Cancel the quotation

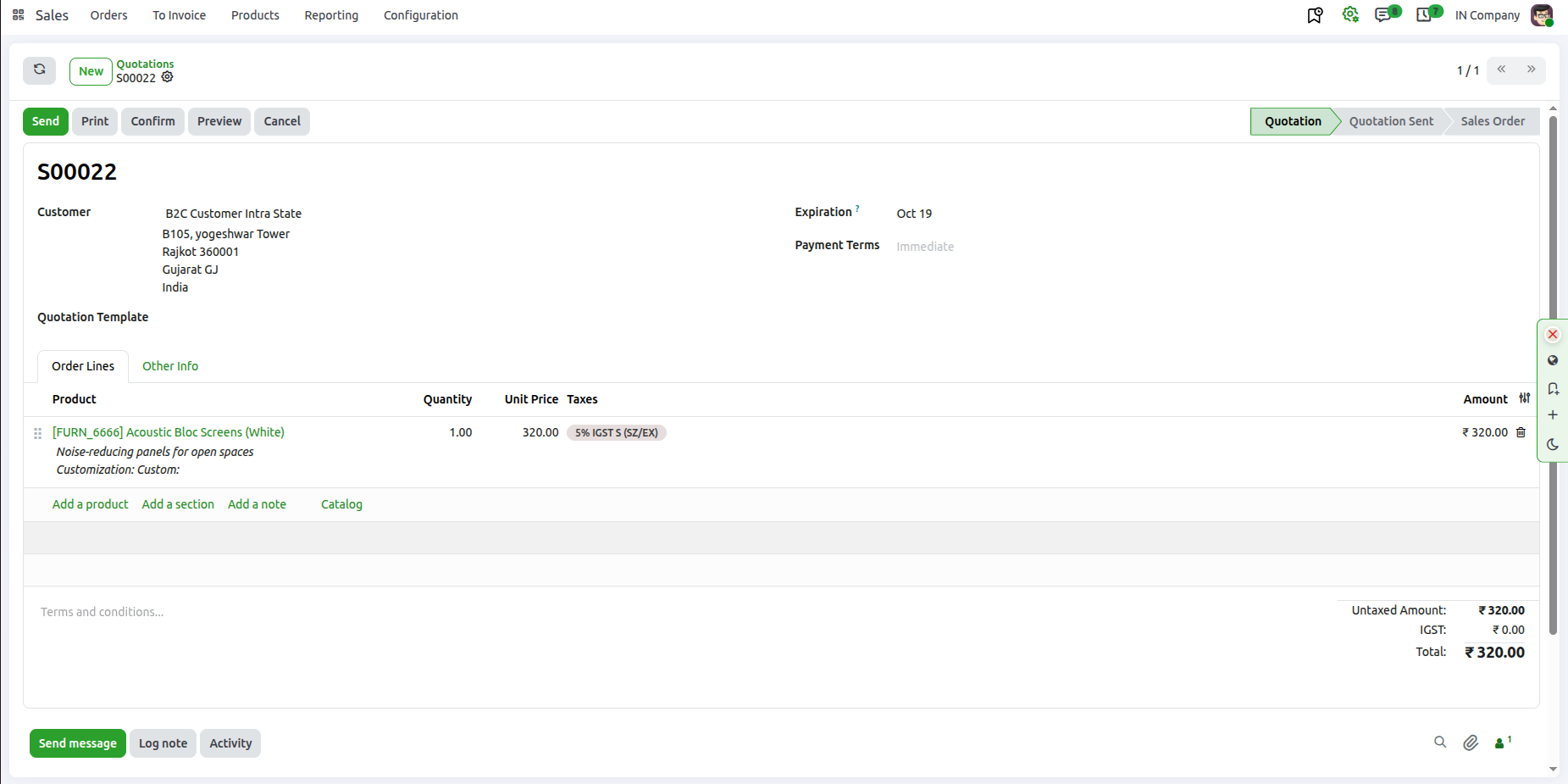[x=282, y=121]
